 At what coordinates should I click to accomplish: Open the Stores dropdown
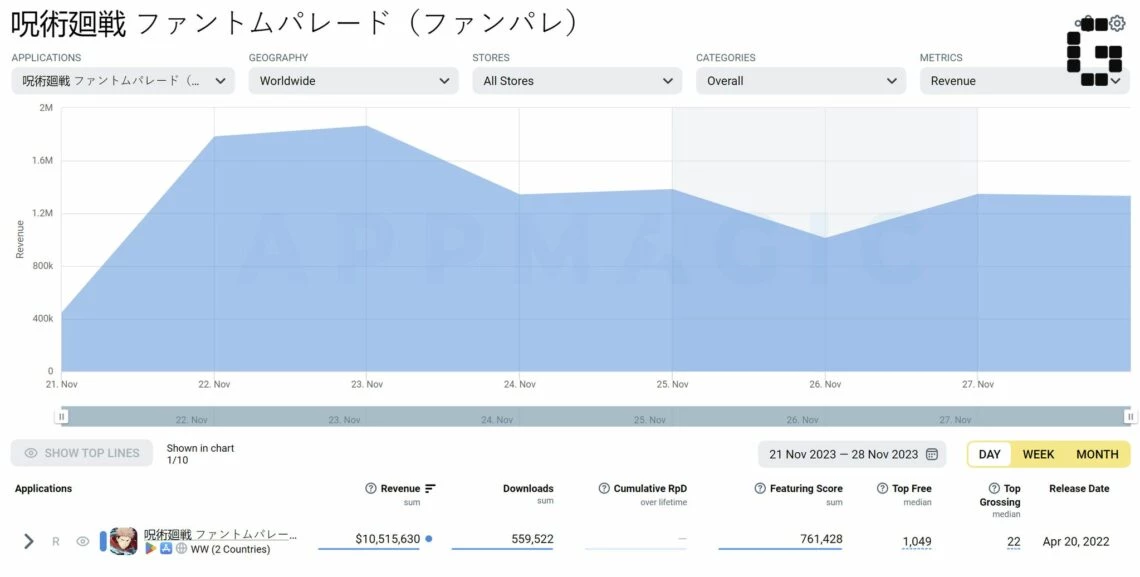pyautogui.click(x=577, y=81)
